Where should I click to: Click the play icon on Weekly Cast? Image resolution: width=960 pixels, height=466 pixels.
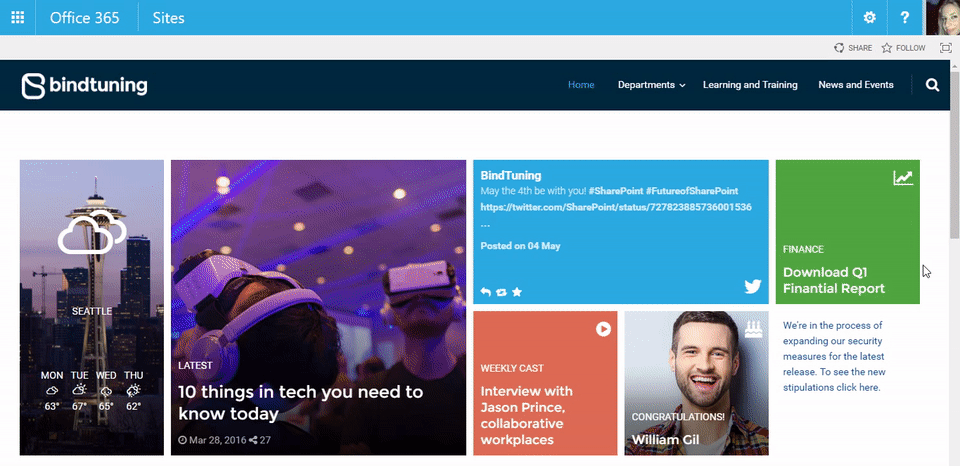coord(603,329)
